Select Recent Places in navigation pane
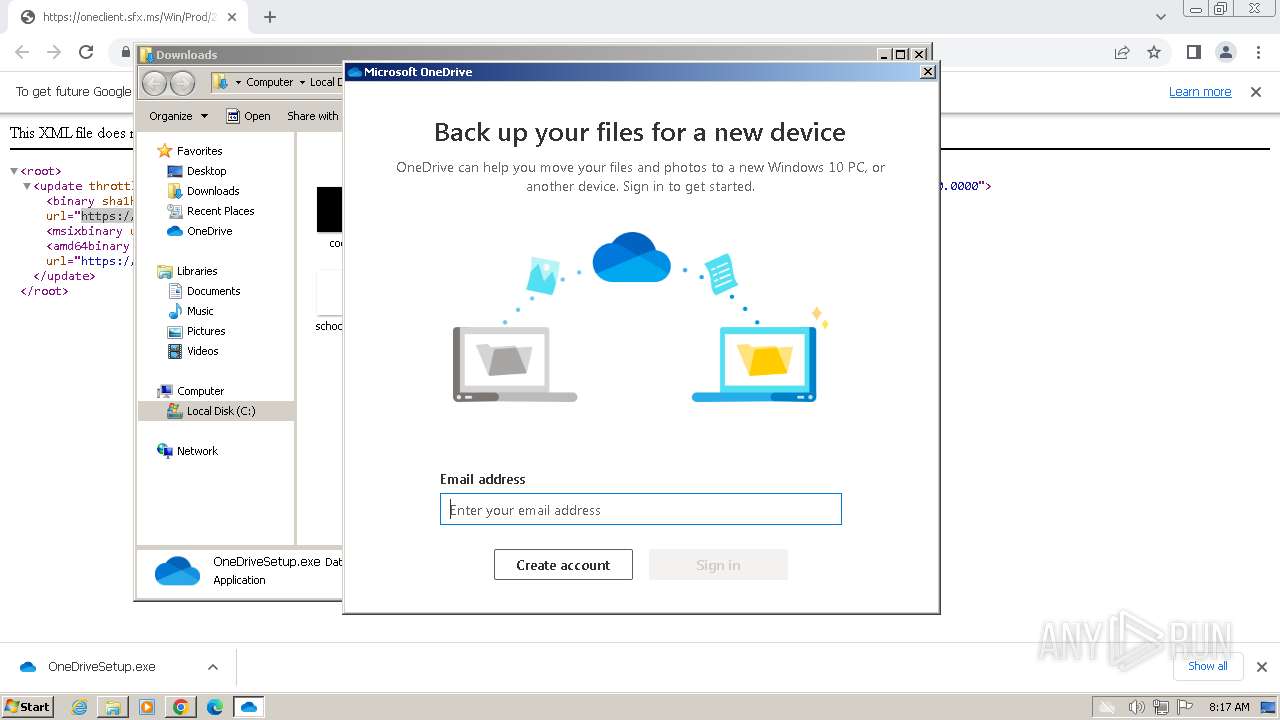1280x720 pixels. coord(220,211)
